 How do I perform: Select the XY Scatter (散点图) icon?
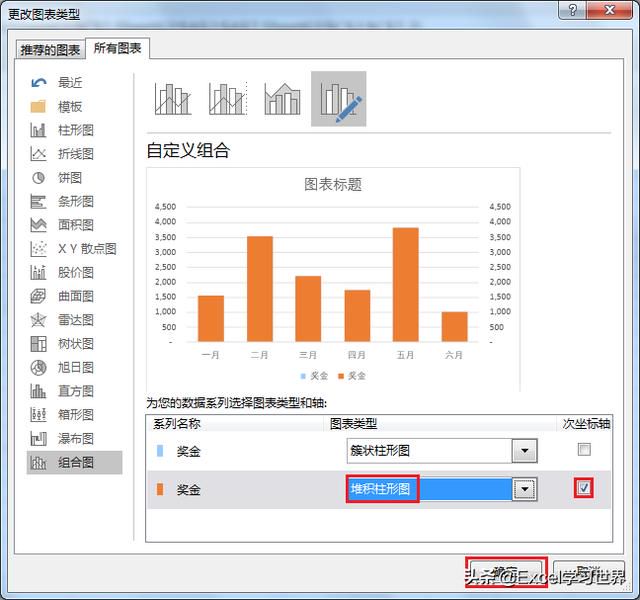pos(38,249)
